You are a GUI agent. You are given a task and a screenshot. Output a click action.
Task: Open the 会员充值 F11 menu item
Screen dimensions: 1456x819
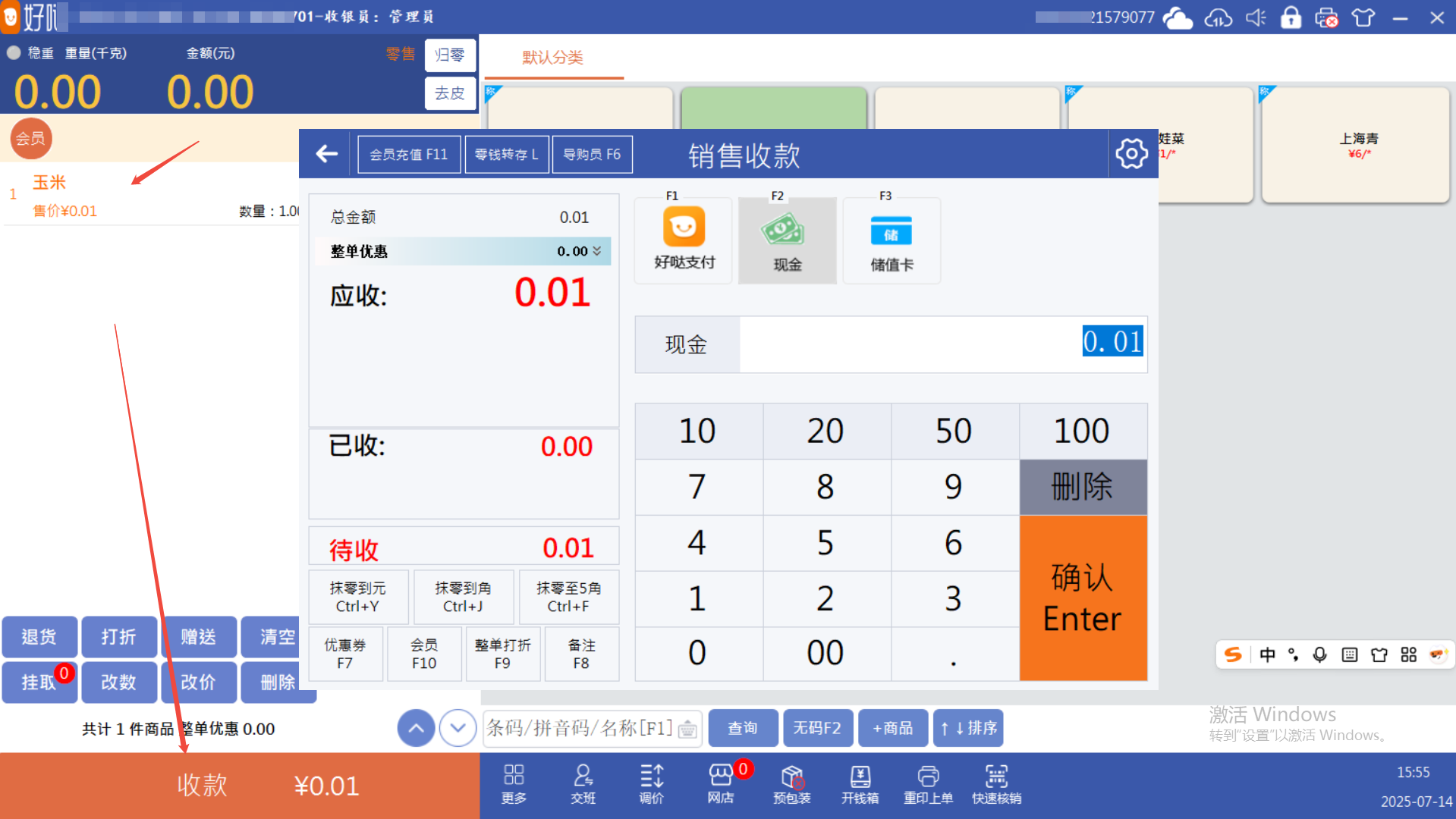pos(408,155)
